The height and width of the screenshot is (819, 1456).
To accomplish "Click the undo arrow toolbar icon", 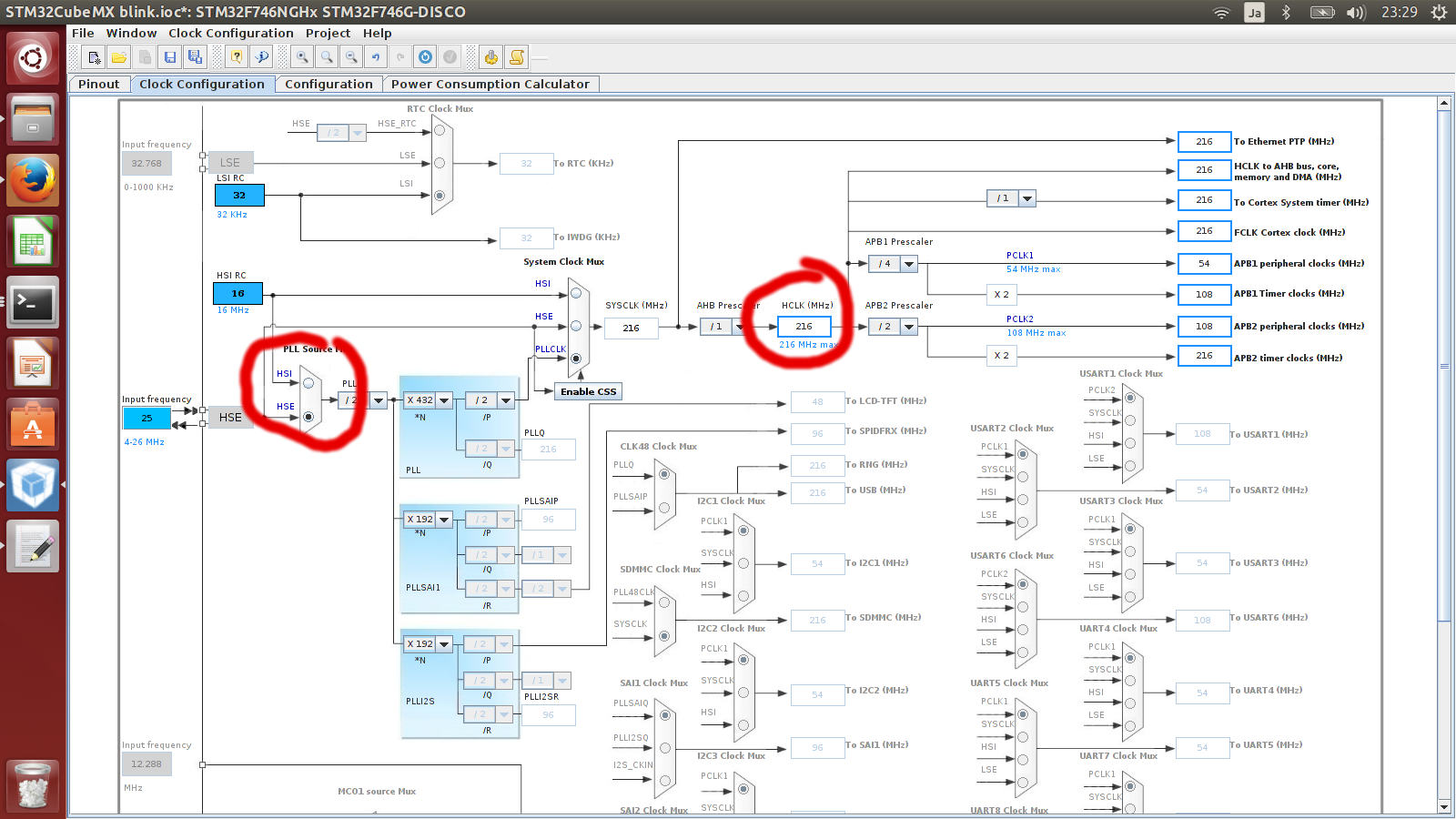I will point(376,57).
